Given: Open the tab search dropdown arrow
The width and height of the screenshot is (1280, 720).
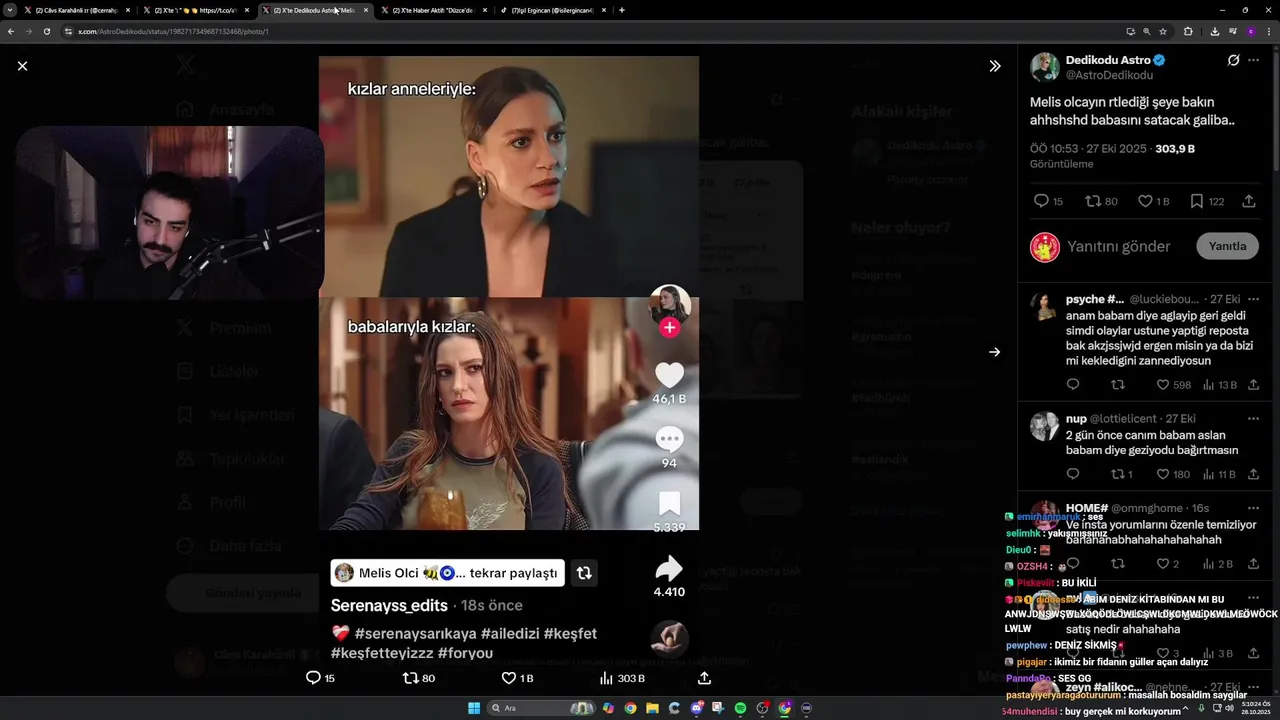Looking at the screenshot, I should coord(9,10).
